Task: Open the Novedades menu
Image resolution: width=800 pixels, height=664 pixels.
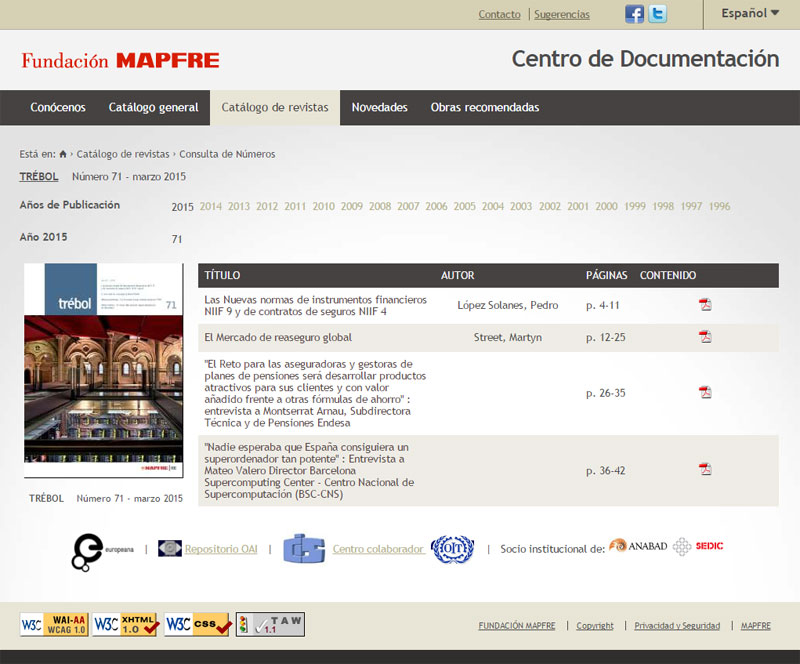Action: (x=380, y=107)
